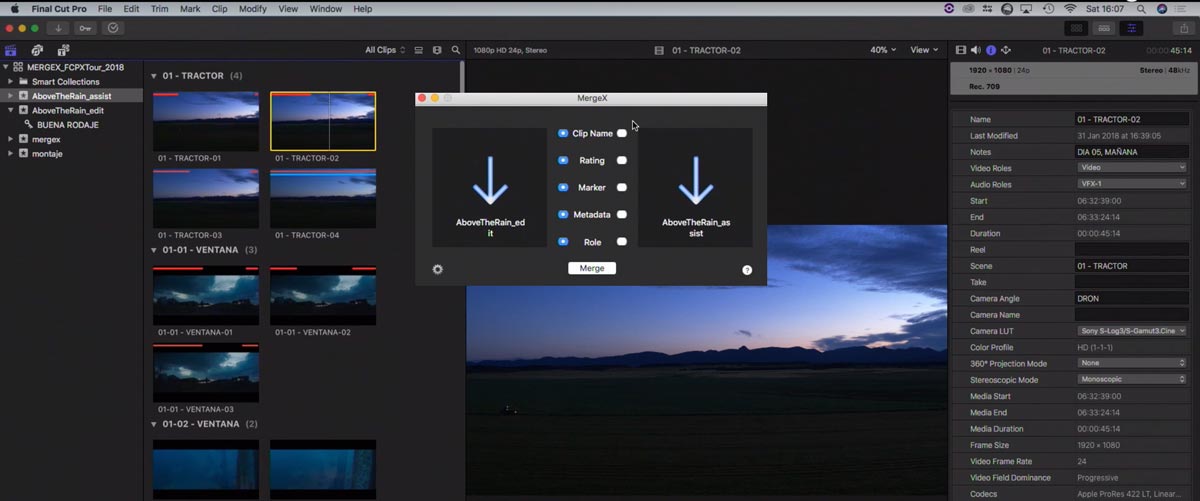1200x501 pixels.
Task: Select right Marker option in MergeX
Action: pyautogui.click(x=622, y=187)
